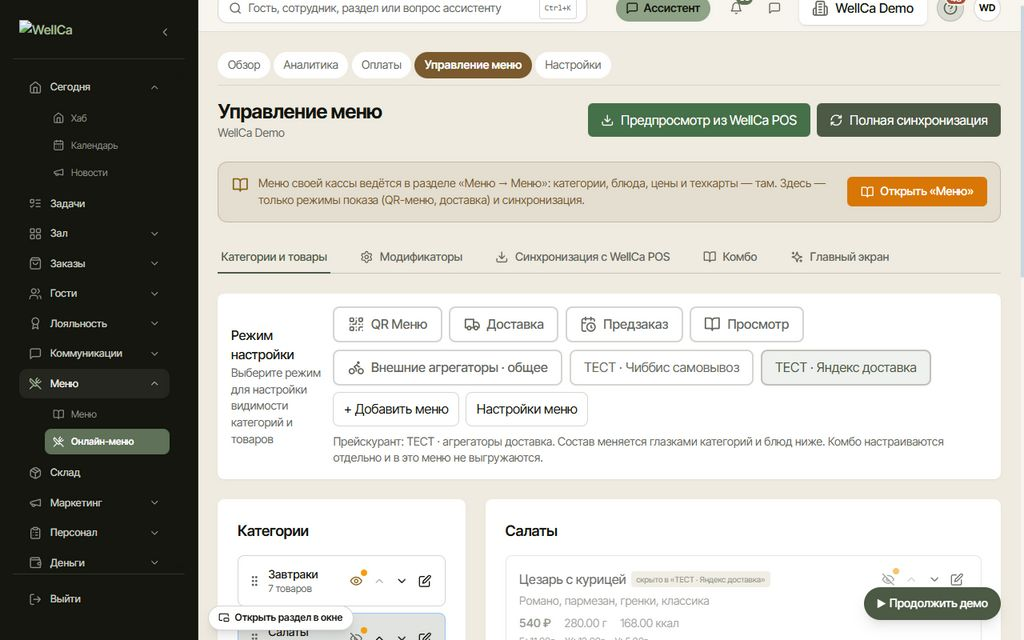Move Завтраки category down

pyautogui.click(x=402, y=581)
